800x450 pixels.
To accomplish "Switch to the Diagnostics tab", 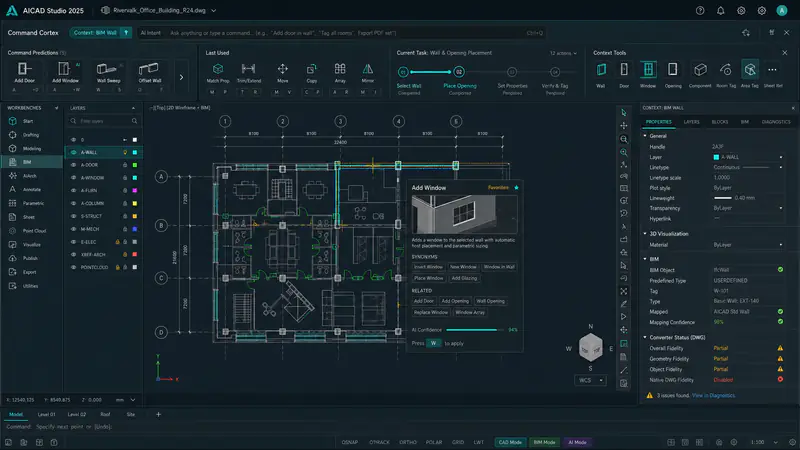I will tap(776, 122).
